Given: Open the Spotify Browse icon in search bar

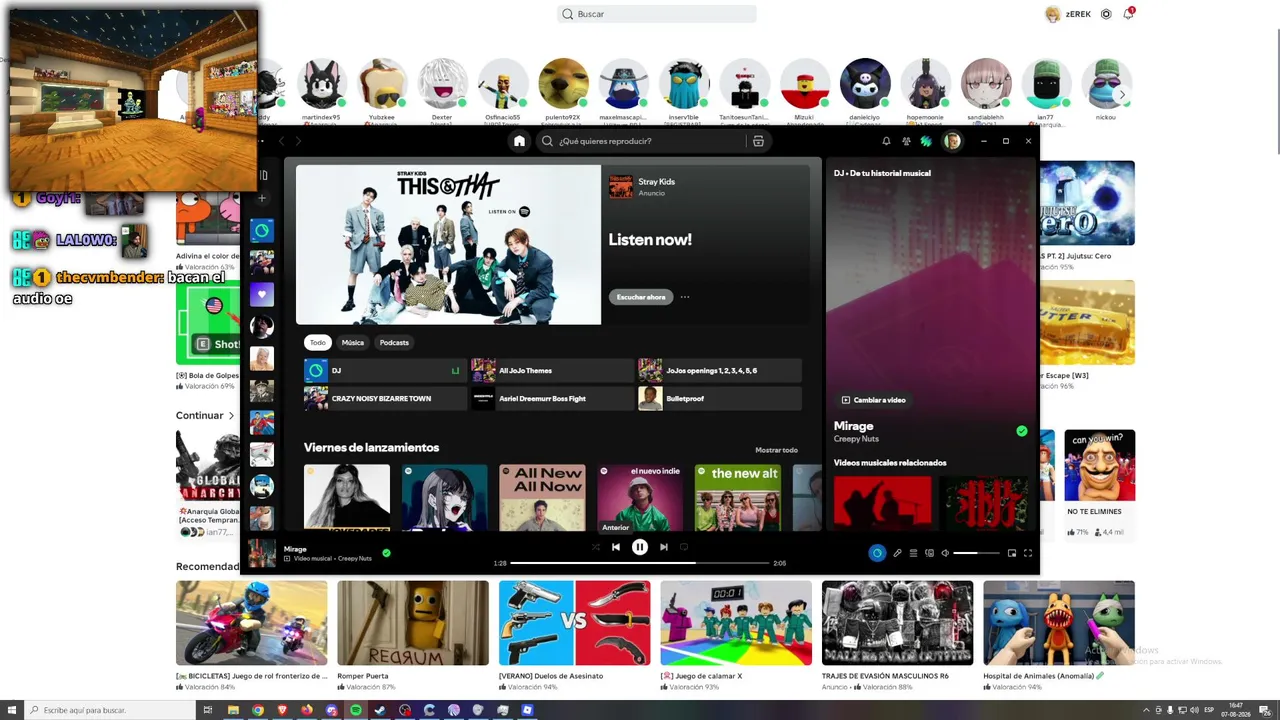Looking at the screenshot, I should (758, 141).
